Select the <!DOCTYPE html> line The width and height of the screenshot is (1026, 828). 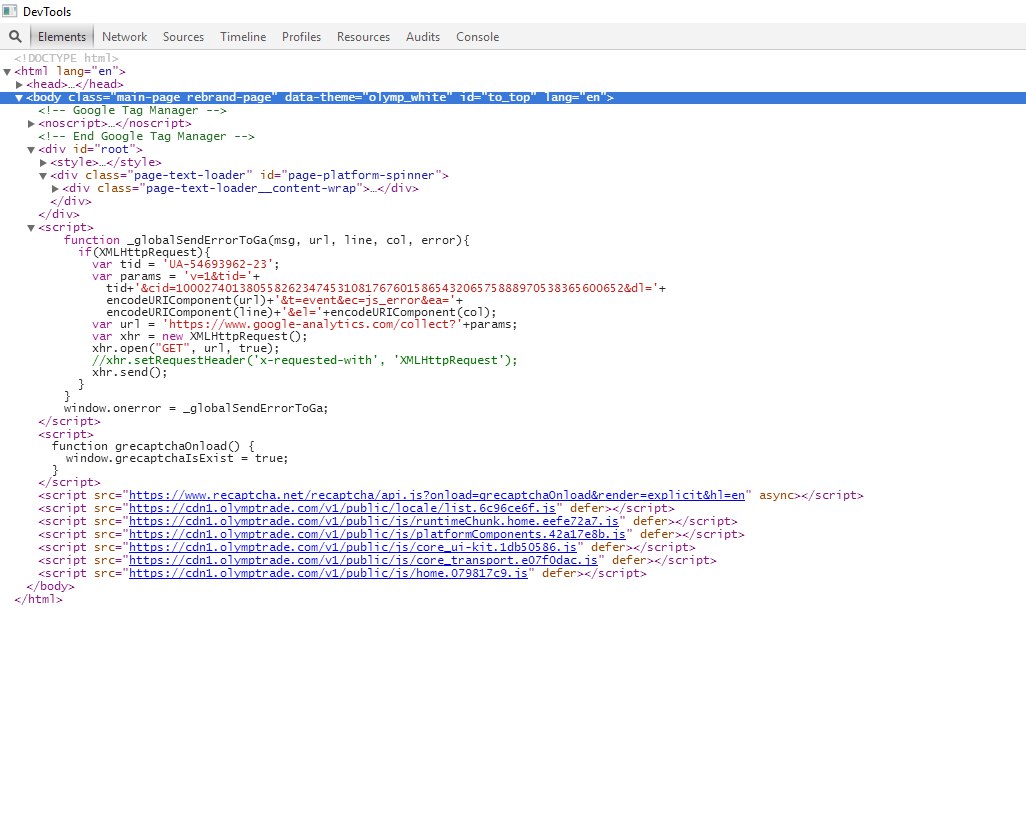click(66, 58)
